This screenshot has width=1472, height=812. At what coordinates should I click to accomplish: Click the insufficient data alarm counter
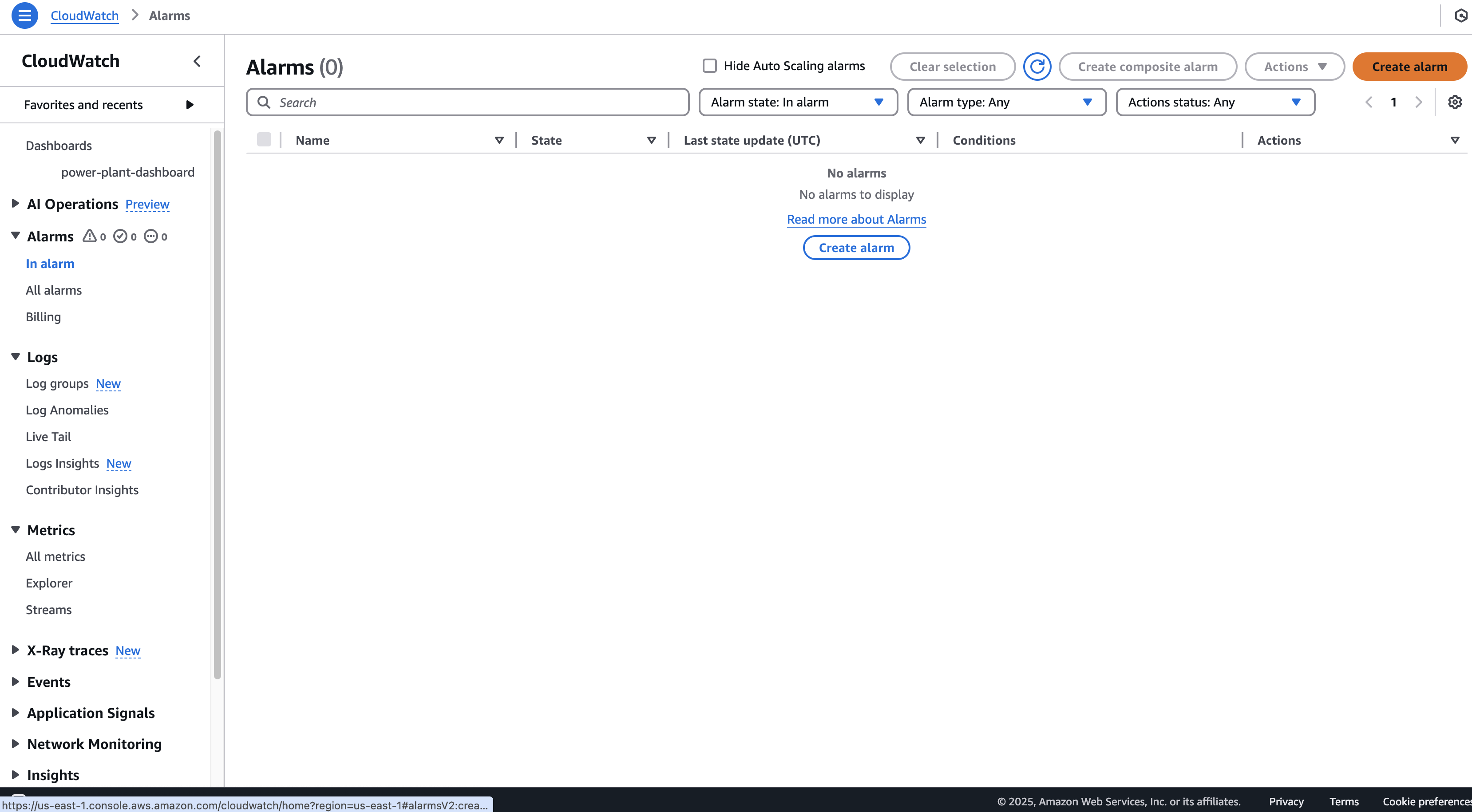tap(155, 237)
